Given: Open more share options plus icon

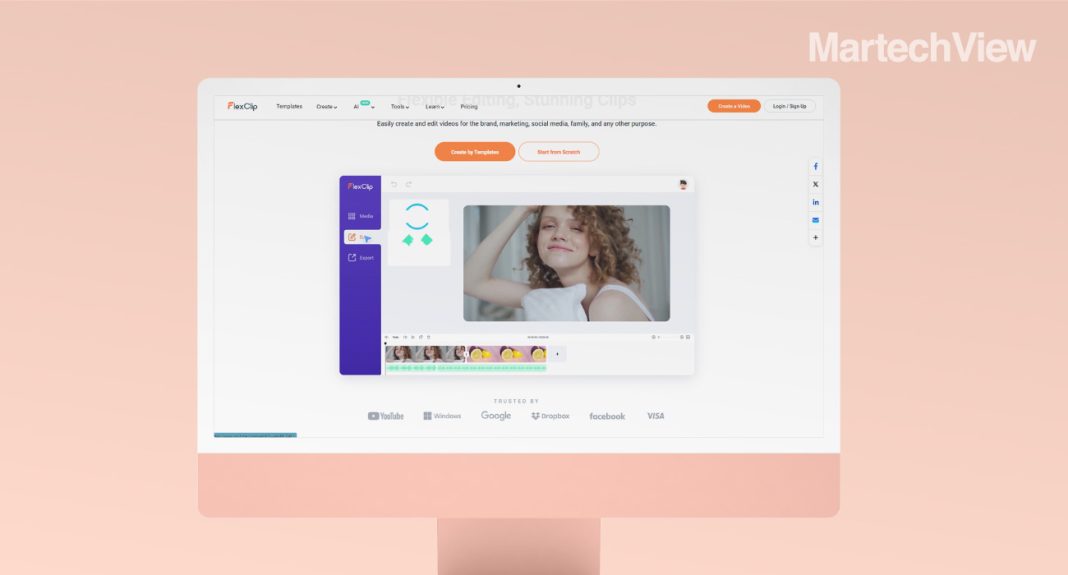Looking at the screenshot, I should (x=815, y=238).
